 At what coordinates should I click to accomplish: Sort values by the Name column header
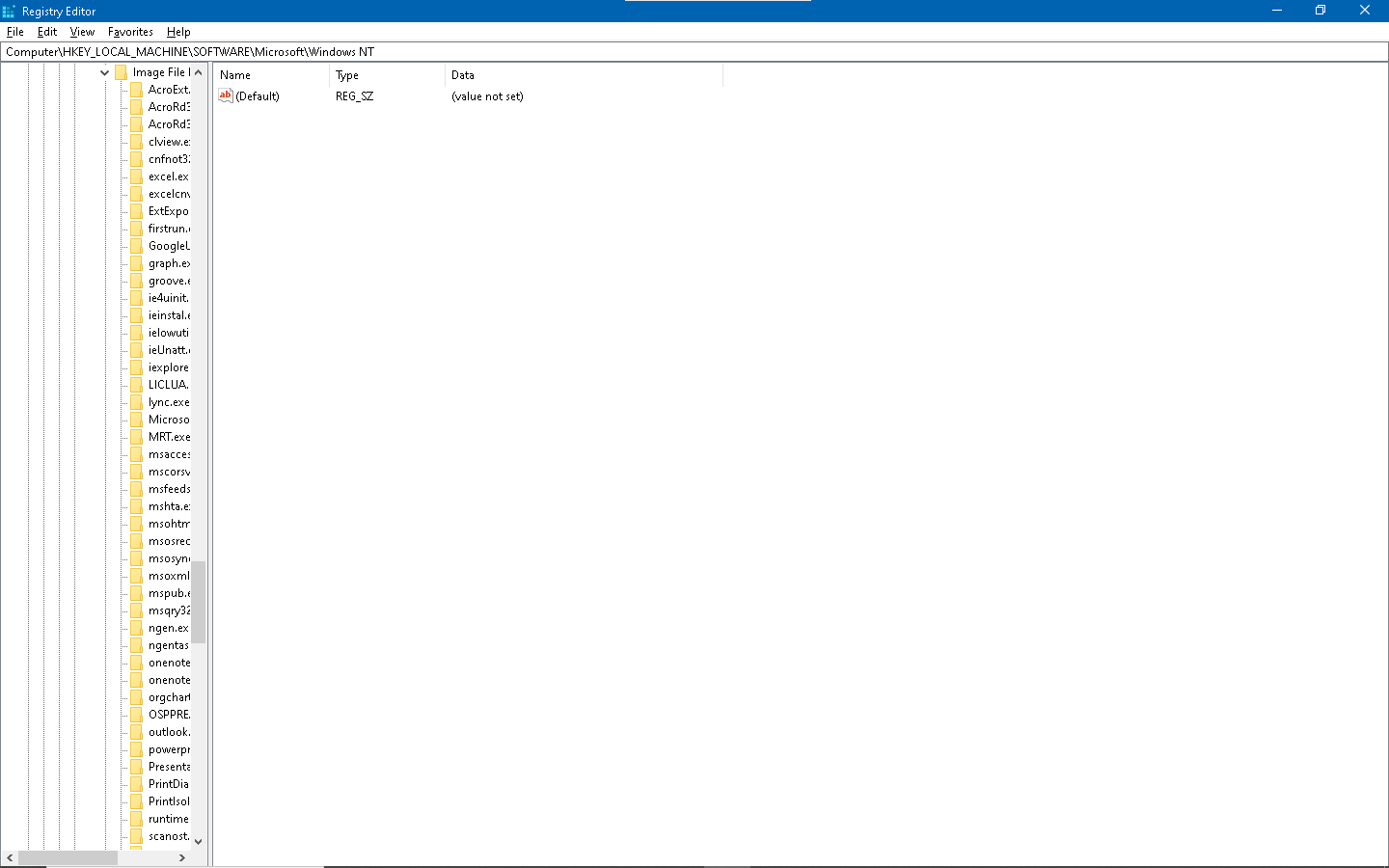(x=271, y=75)
